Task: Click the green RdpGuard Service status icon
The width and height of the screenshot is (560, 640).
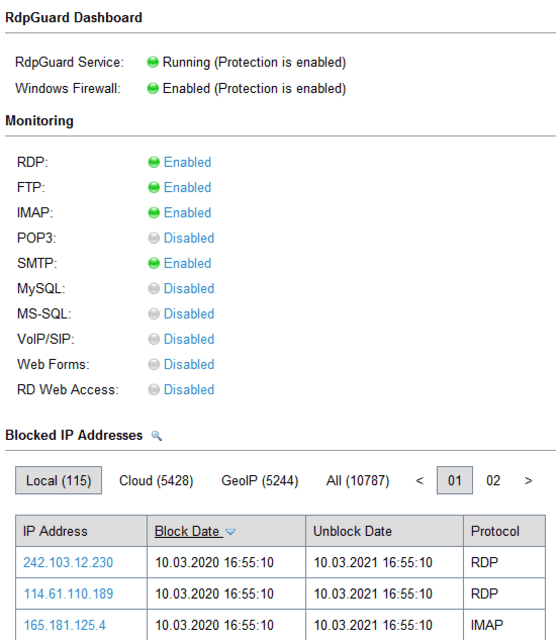Action: click(x=153, y=62)
